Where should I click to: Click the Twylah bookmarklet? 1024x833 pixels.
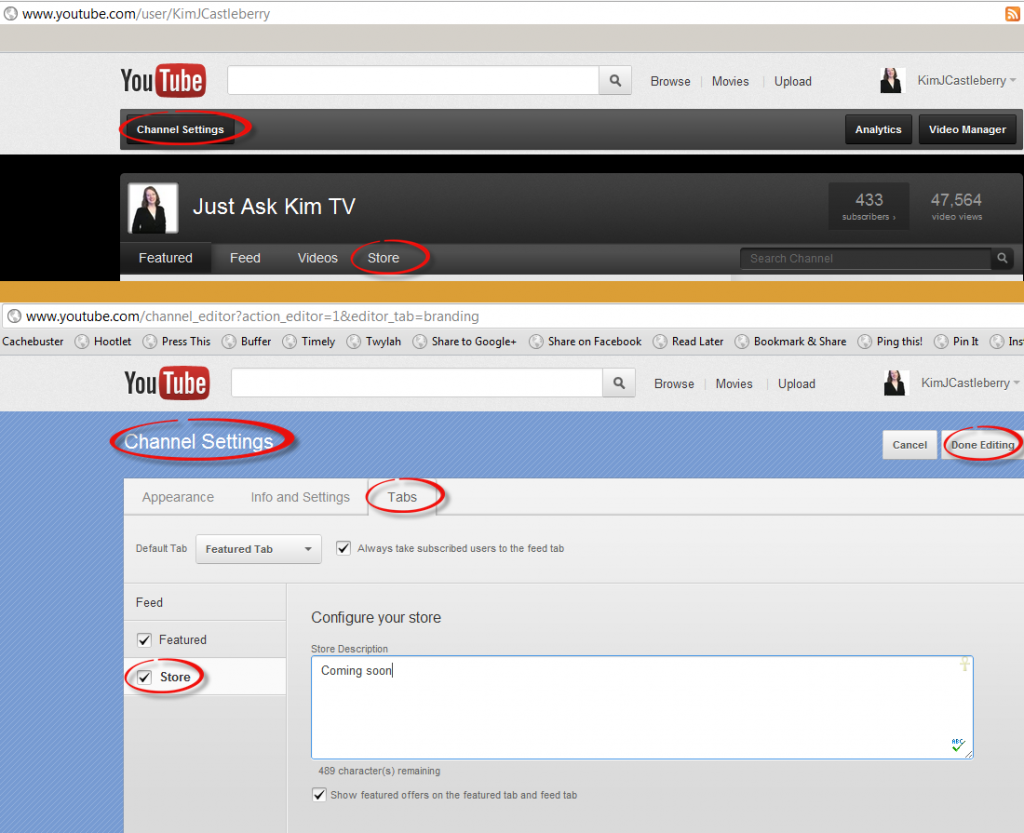[x=374, y=341]
